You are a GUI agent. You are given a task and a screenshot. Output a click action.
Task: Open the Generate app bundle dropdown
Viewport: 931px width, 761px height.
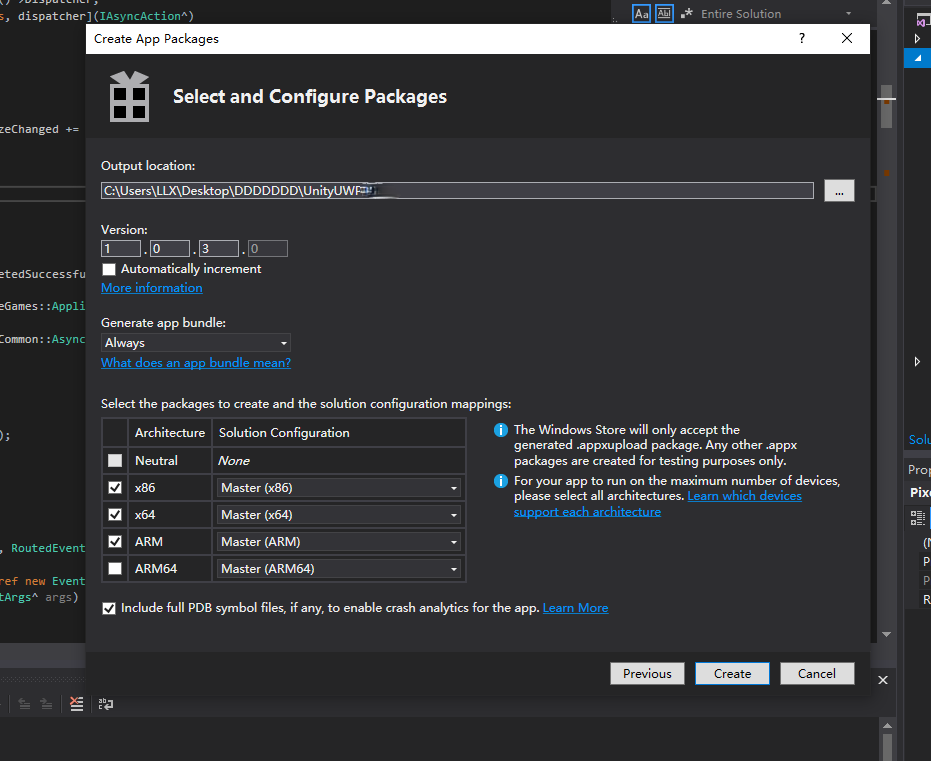[x=196, y=343]
